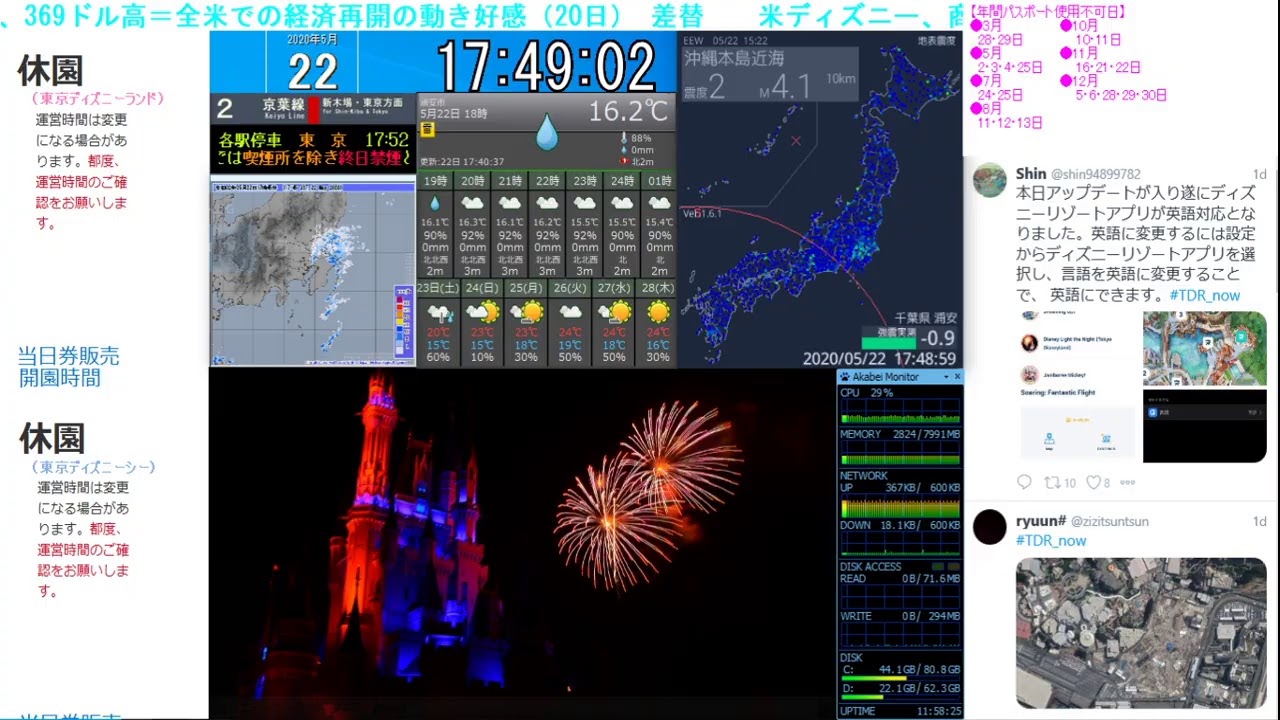The image size is (1280, 720).
Task: Click the red X epicenter marker on the map
Action: 796,140
